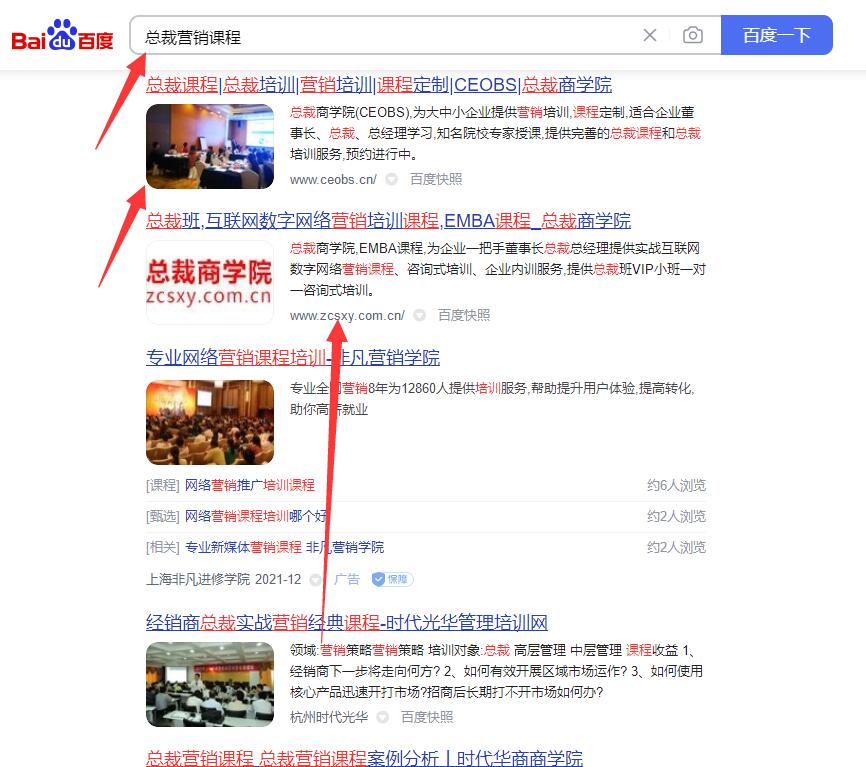Open the 时代华商商学院 result at the bottom
Image resolution: width=866 pixels, height=767 pixels.
365,757
